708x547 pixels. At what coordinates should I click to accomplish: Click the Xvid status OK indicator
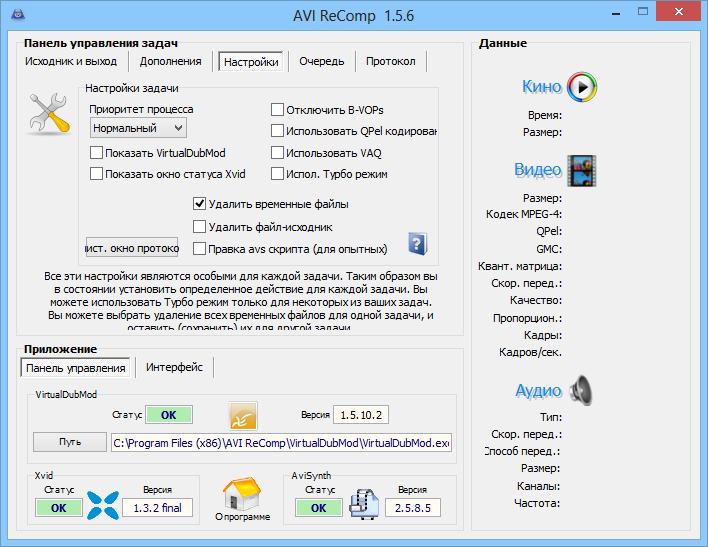[x=59, y=508]
